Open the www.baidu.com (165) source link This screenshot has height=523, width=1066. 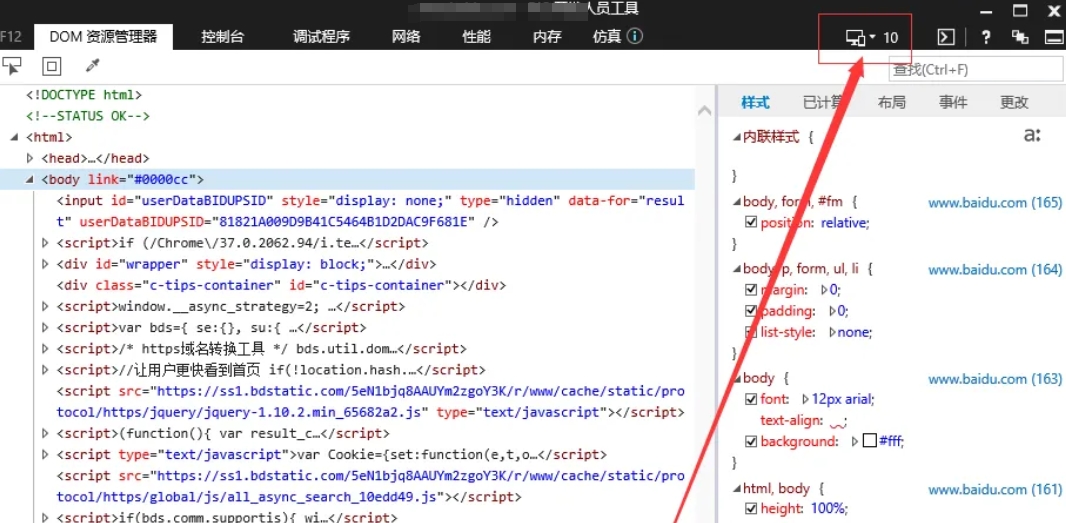point(995,202)
